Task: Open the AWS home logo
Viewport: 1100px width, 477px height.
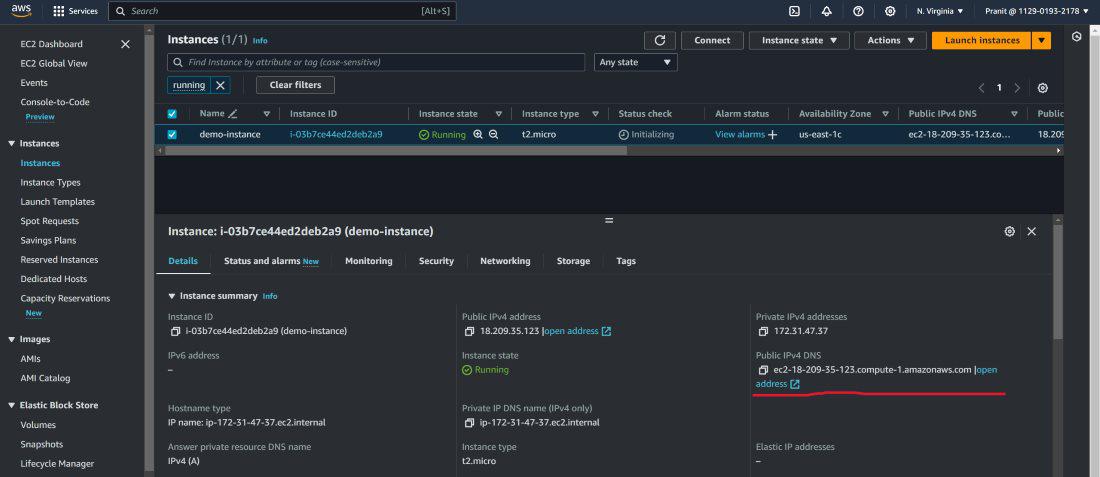Action: pos(21,11)
